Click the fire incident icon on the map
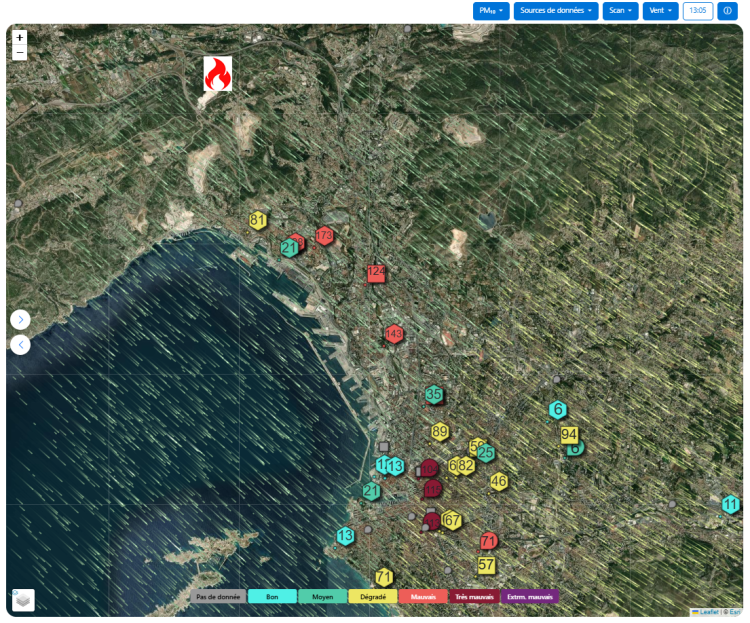Image resolution: width=750 pixels, height=623 pixels. [x=218, y=74]
